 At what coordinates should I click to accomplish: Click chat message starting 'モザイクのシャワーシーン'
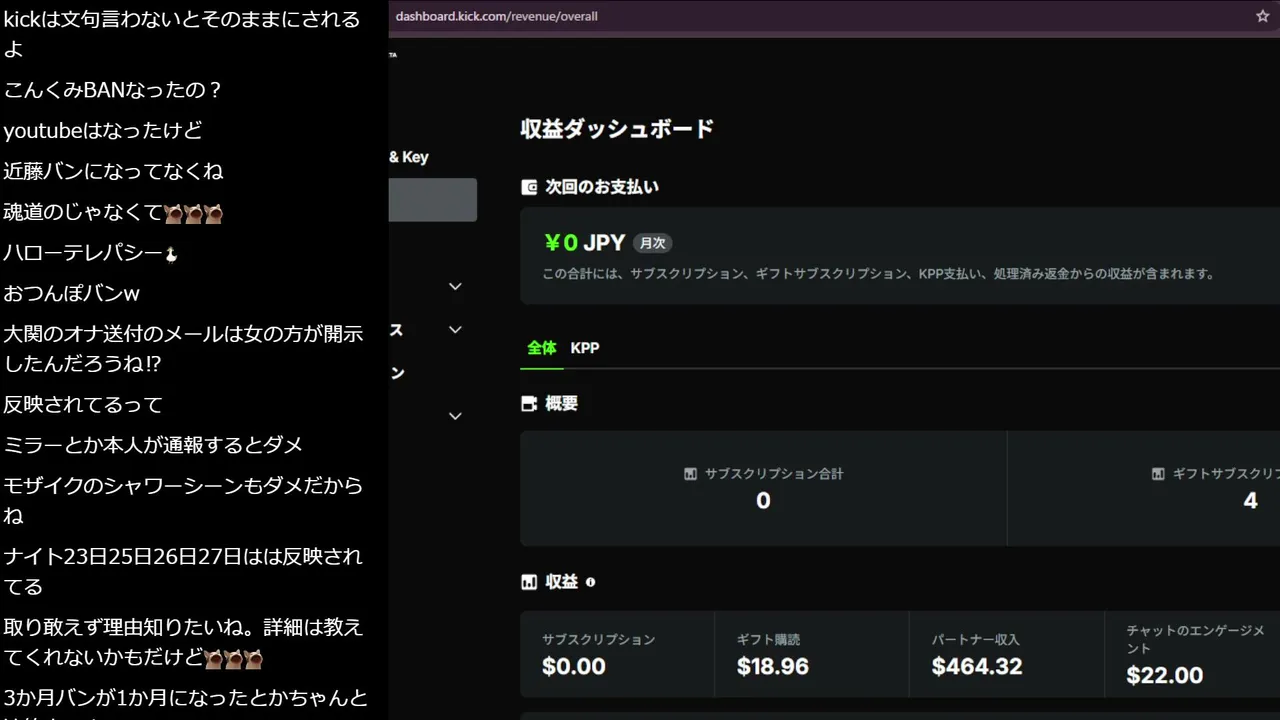[183, 500]
